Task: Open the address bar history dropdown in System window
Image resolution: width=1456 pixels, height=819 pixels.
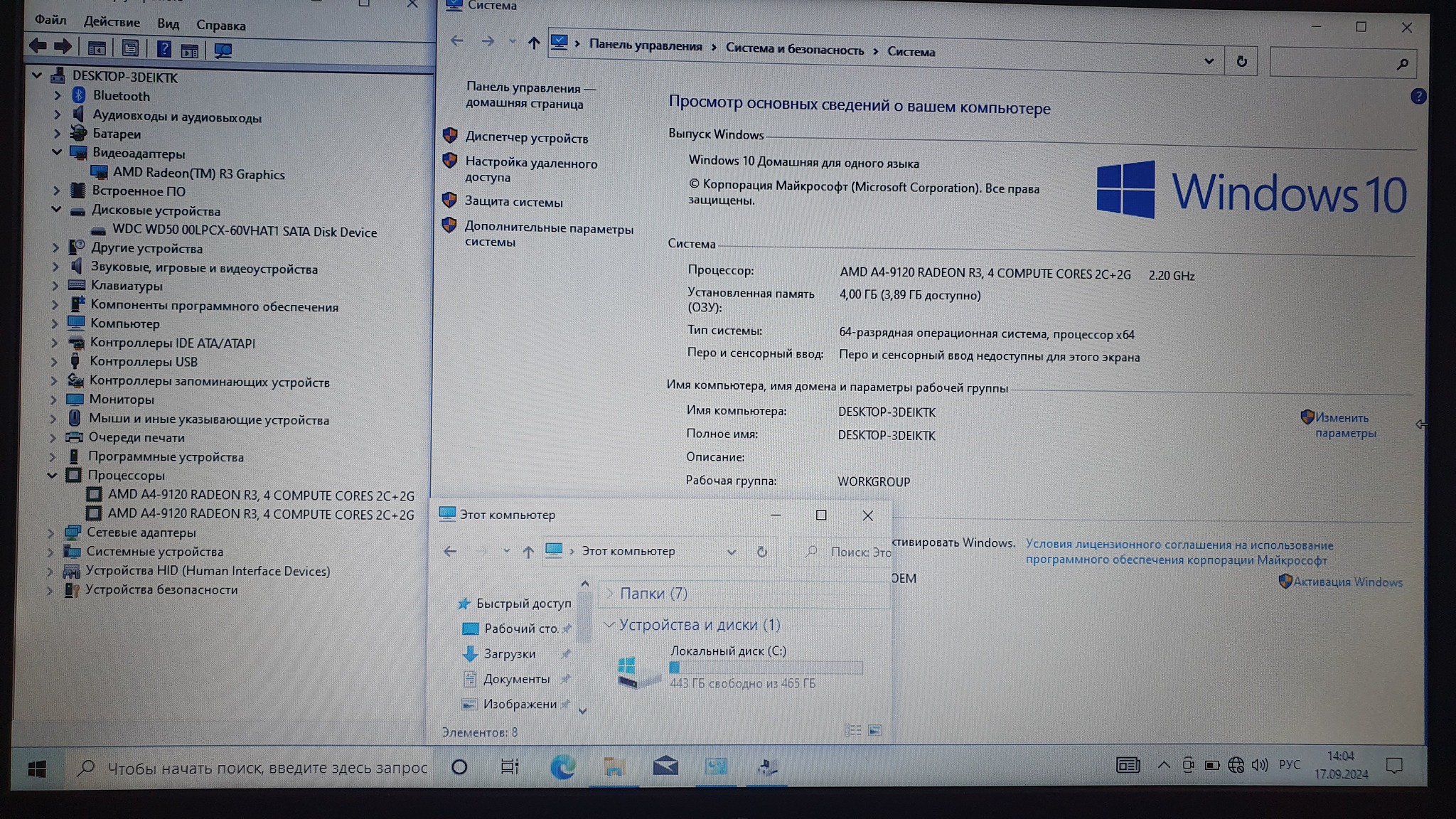Action: 1209,61
